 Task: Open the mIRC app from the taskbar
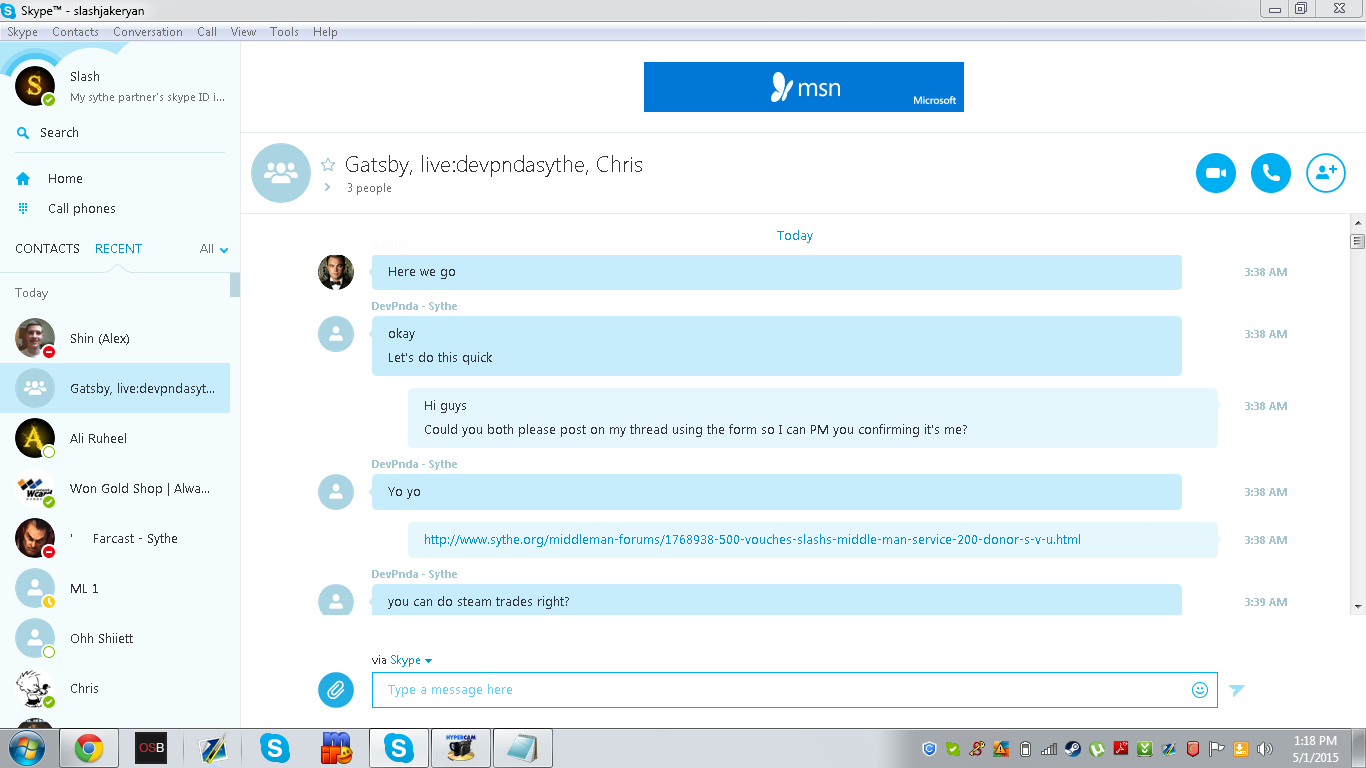(x=336, y=748)
